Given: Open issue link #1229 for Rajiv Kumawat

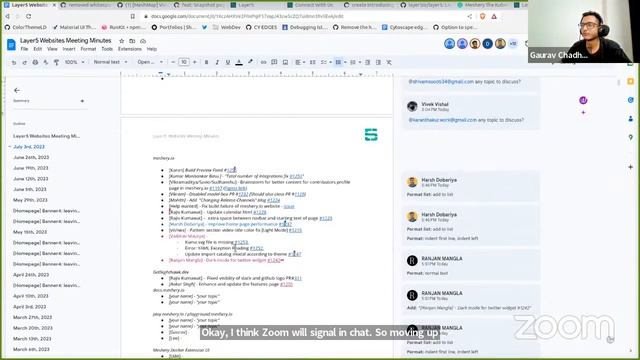Looking at the screenshot, I should tap(325, 218).
